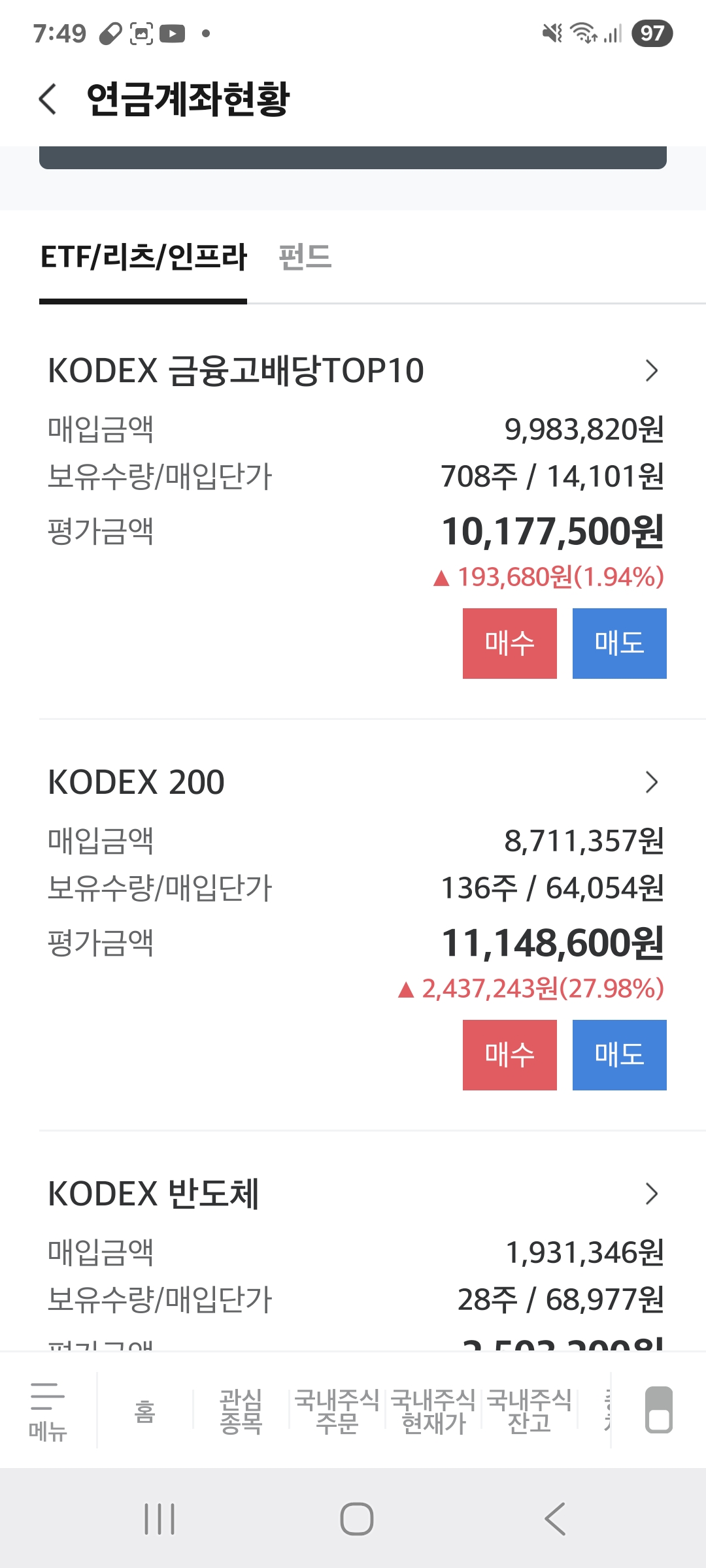Screen dimensions: 706x1568
Task: Open 국내주식 현재가 shortcut
Action: (x=433, y=1411)
